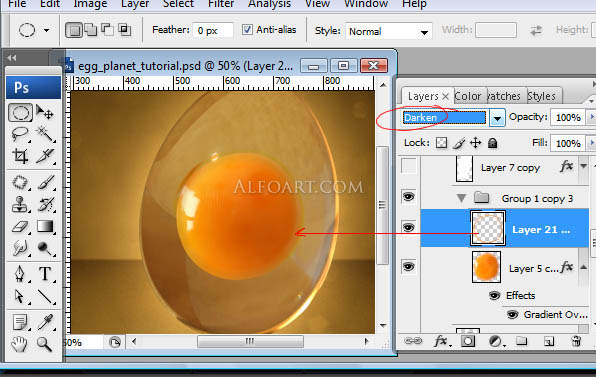Select the Zoom tool
This screenshot has width=596, height=377.
pyautogui.click(x=44, y=344)
